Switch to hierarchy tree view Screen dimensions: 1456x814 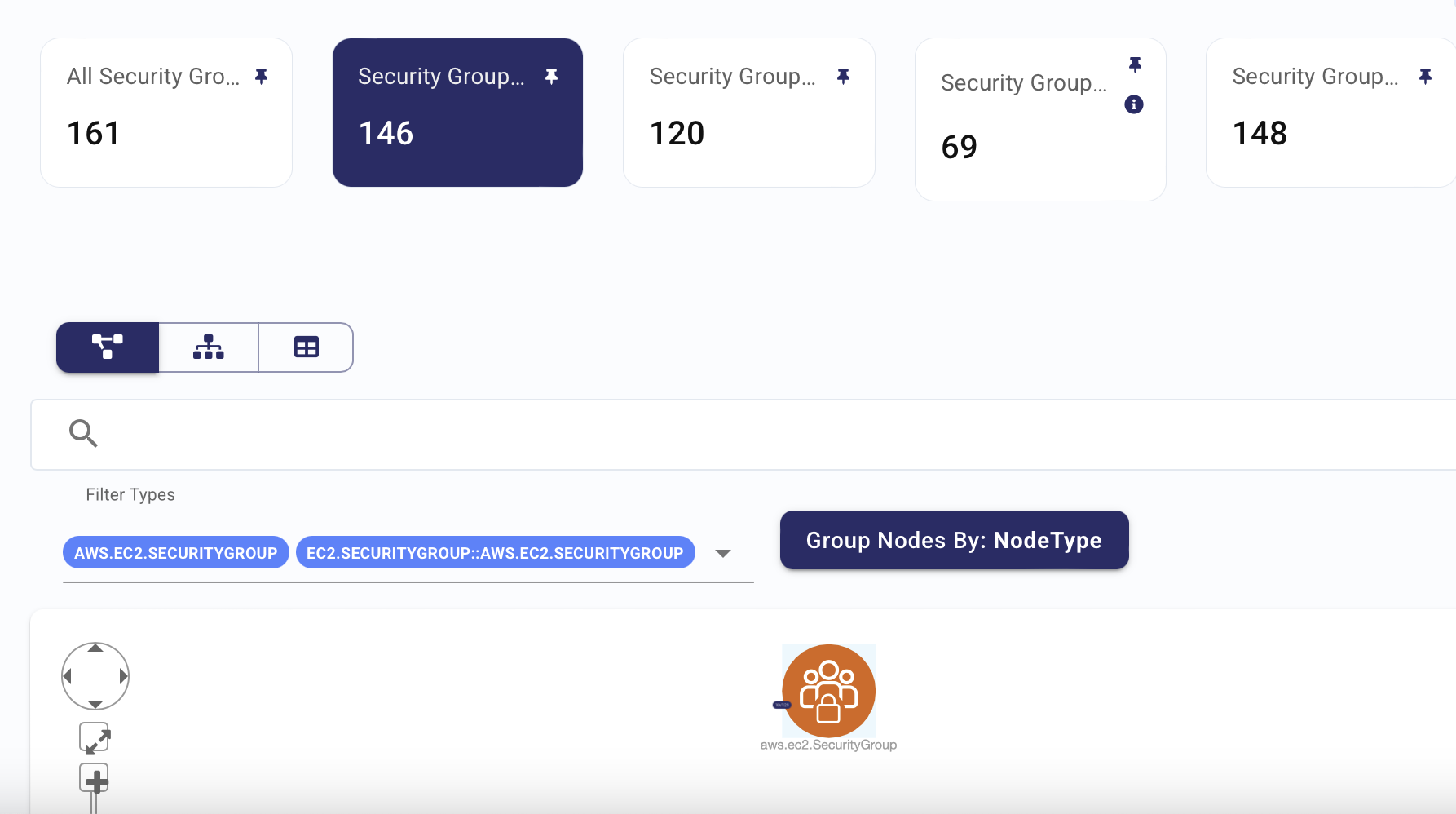(x=209, y=347)
